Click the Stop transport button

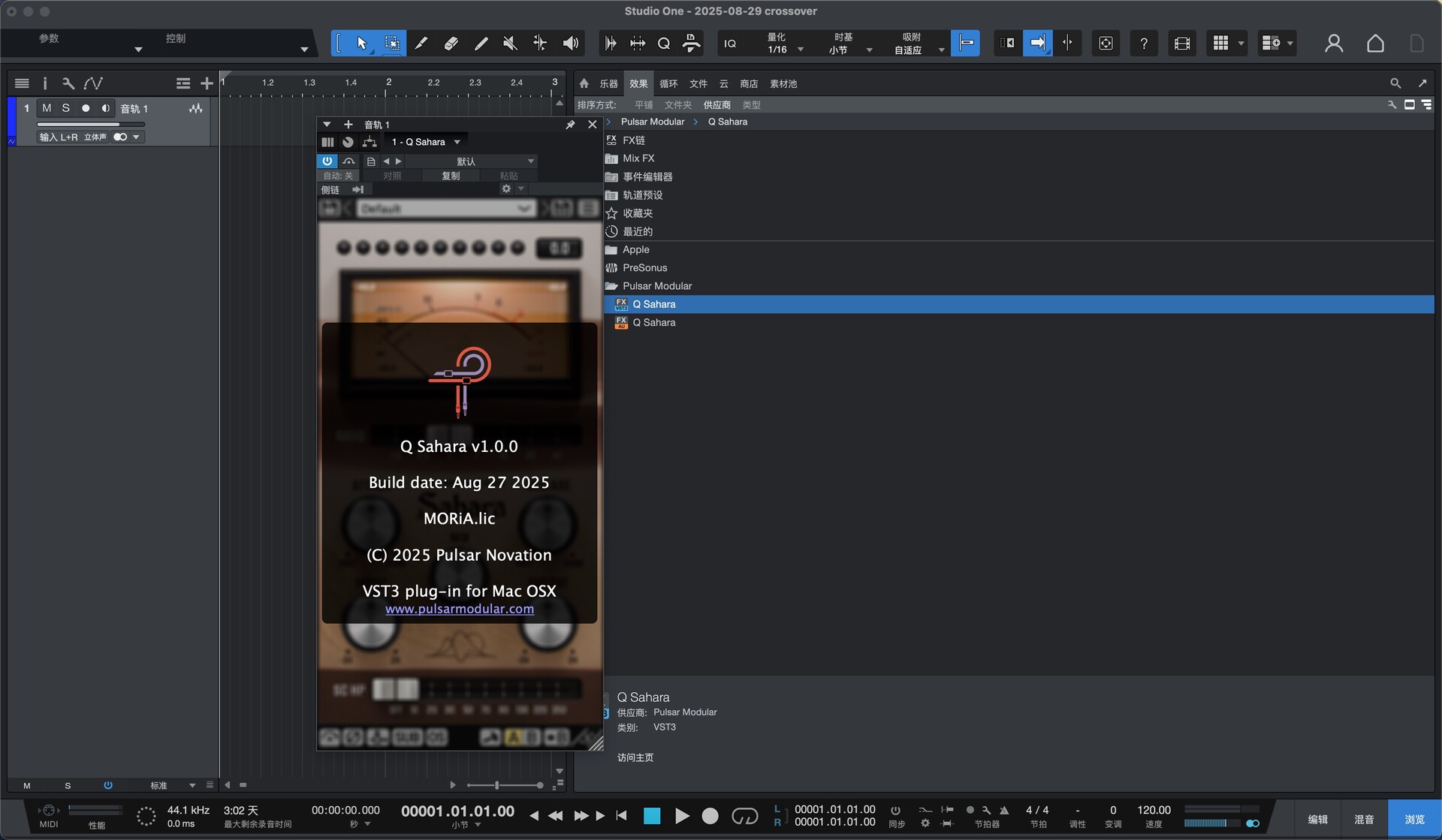click(x=652, y=816)
